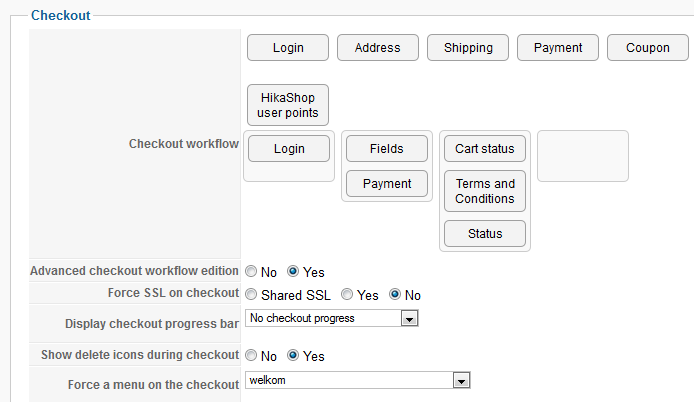Click the Login block in the top row
Viewport: 694px width, 402px height.
[x=288, y=47]
